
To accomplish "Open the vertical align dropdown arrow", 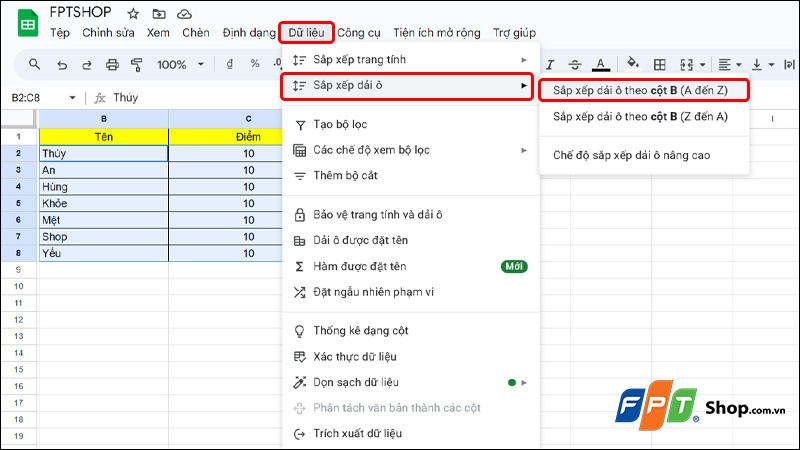I will 771,65.
